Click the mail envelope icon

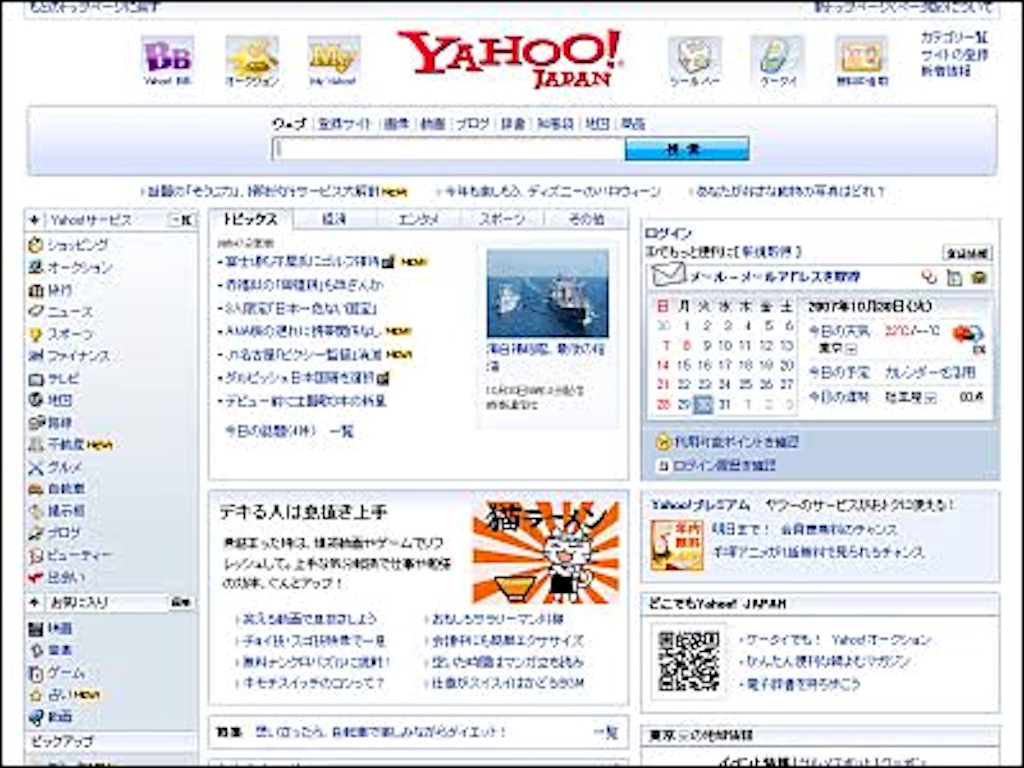click(667, 276)
